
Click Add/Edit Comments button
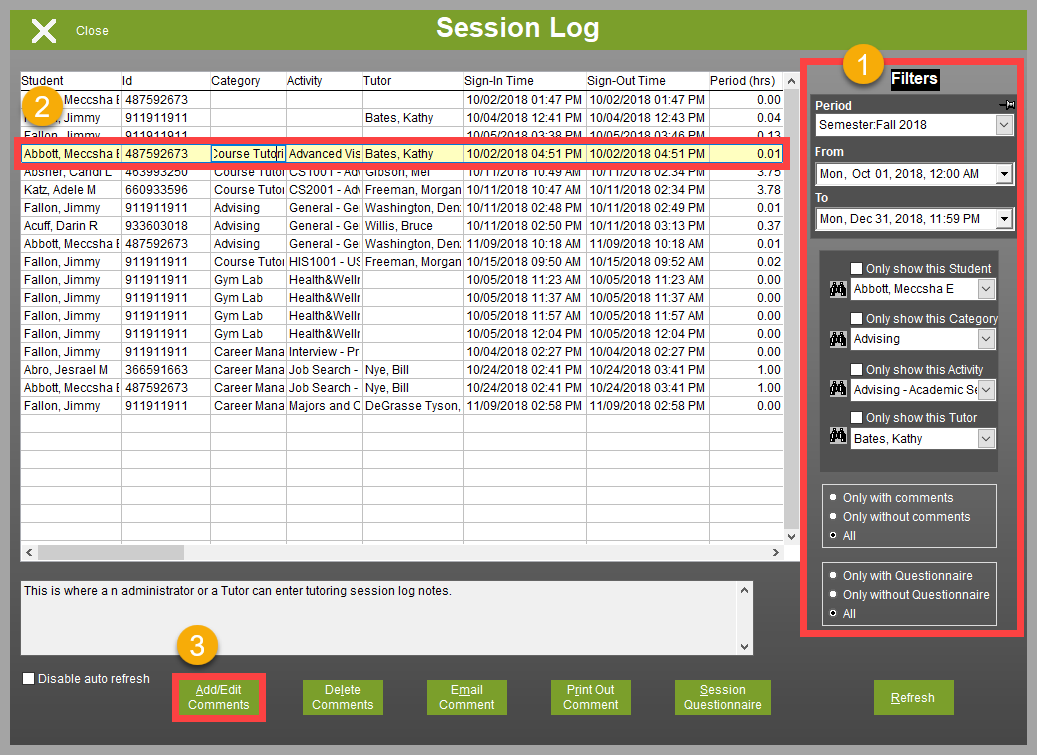218,697
